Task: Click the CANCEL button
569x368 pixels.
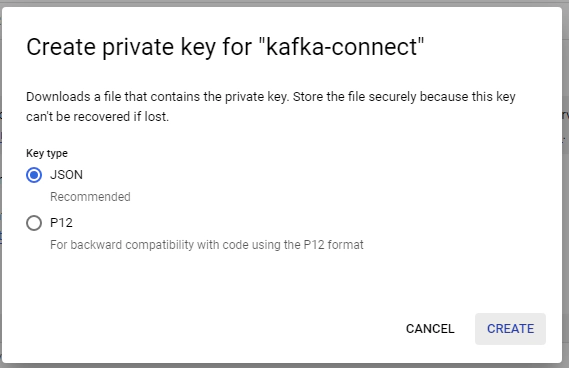Action: click(x=430, y=329)
